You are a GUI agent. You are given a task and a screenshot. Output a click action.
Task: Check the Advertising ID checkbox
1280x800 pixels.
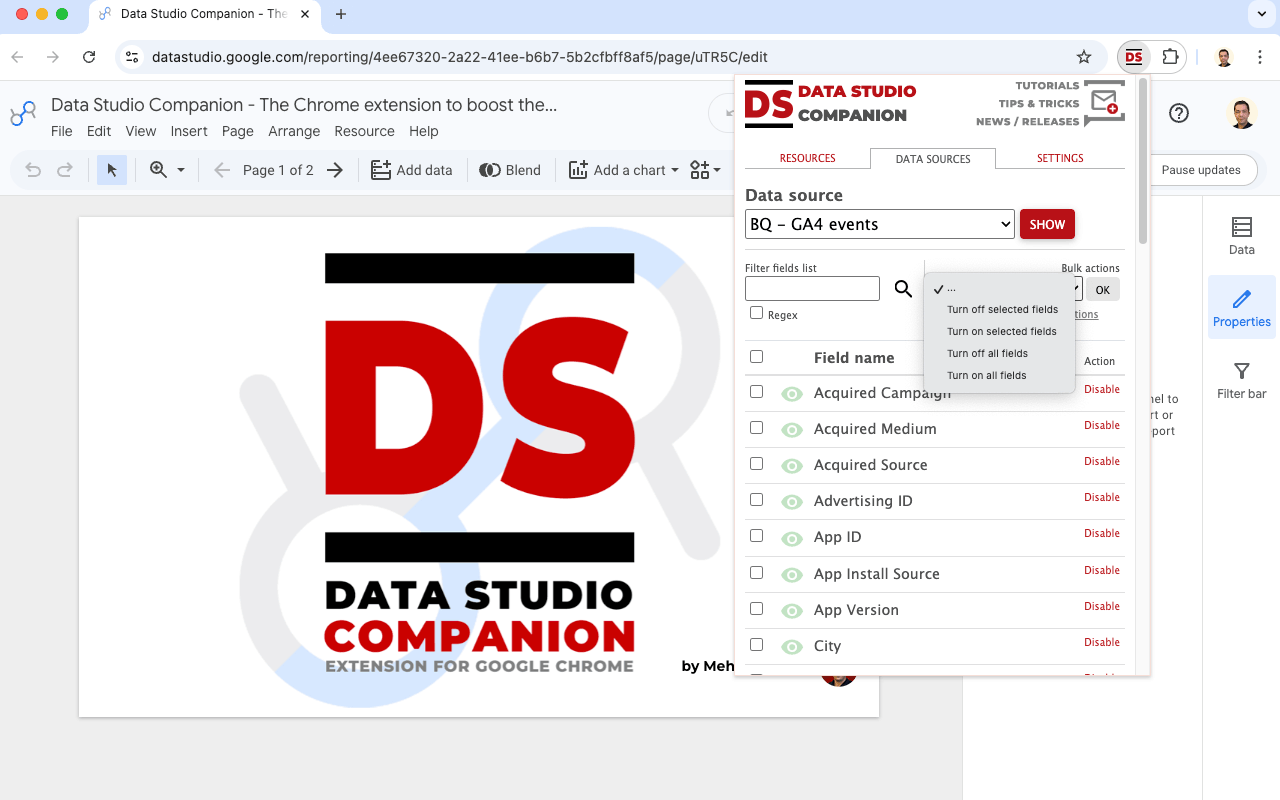click(x=756, y=499)
